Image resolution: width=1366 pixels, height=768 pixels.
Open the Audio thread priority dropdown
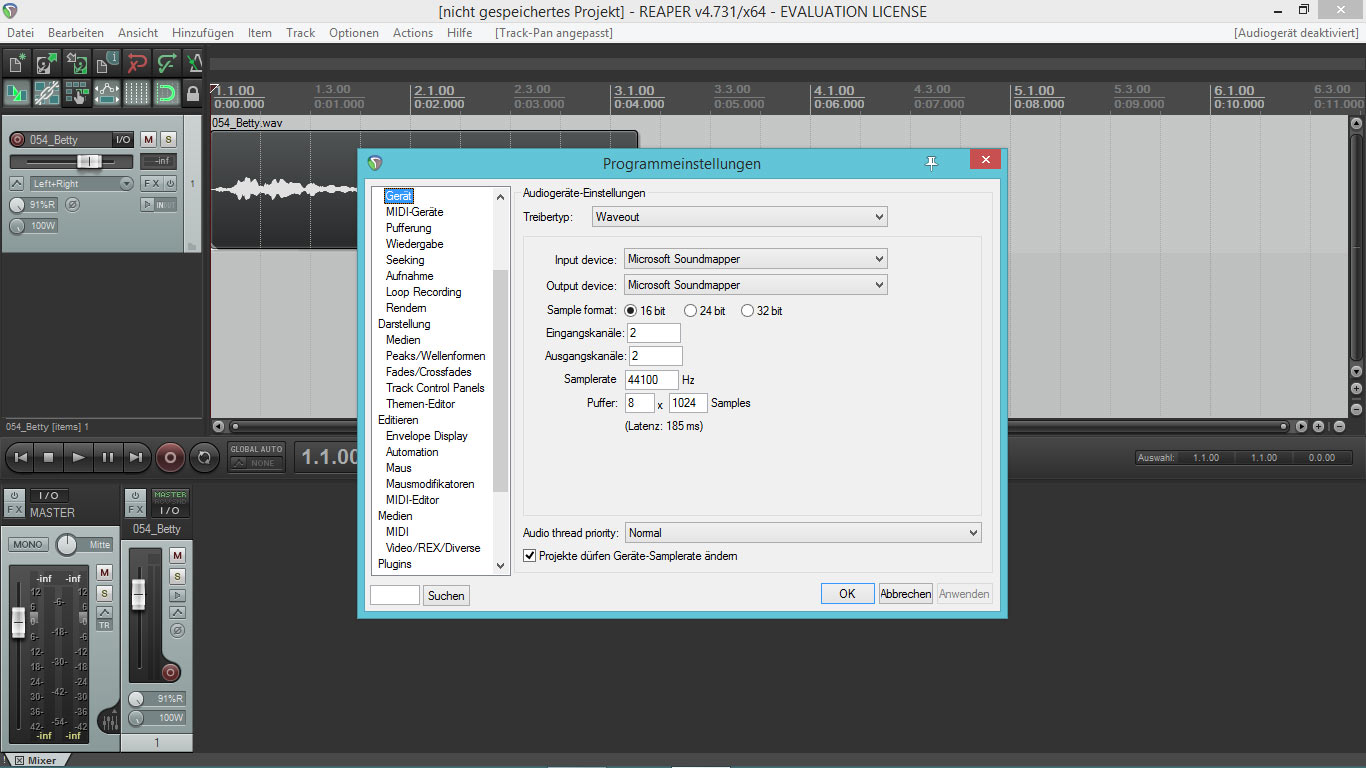tap(803, 533)
